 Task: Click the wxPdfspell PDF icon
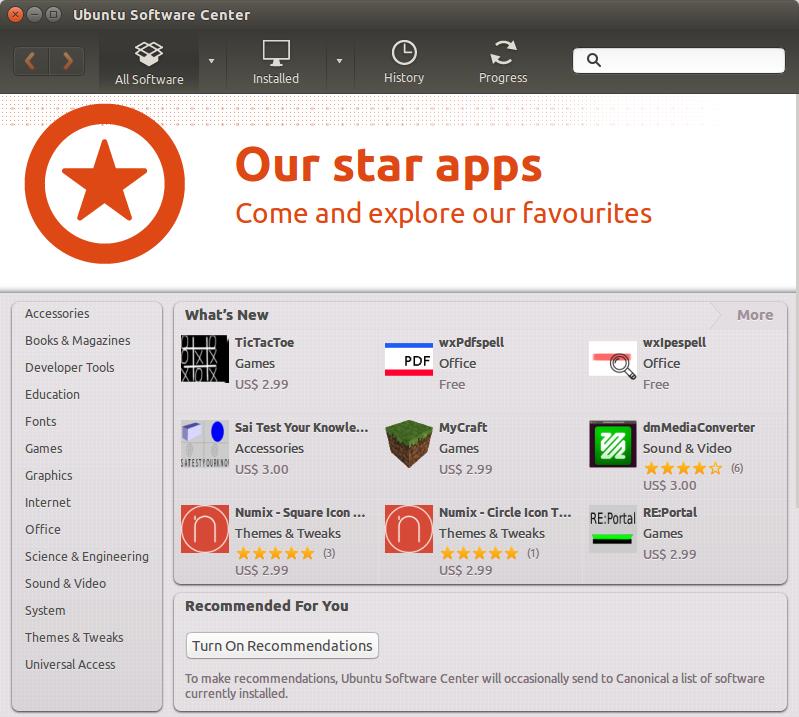[409, 359]
